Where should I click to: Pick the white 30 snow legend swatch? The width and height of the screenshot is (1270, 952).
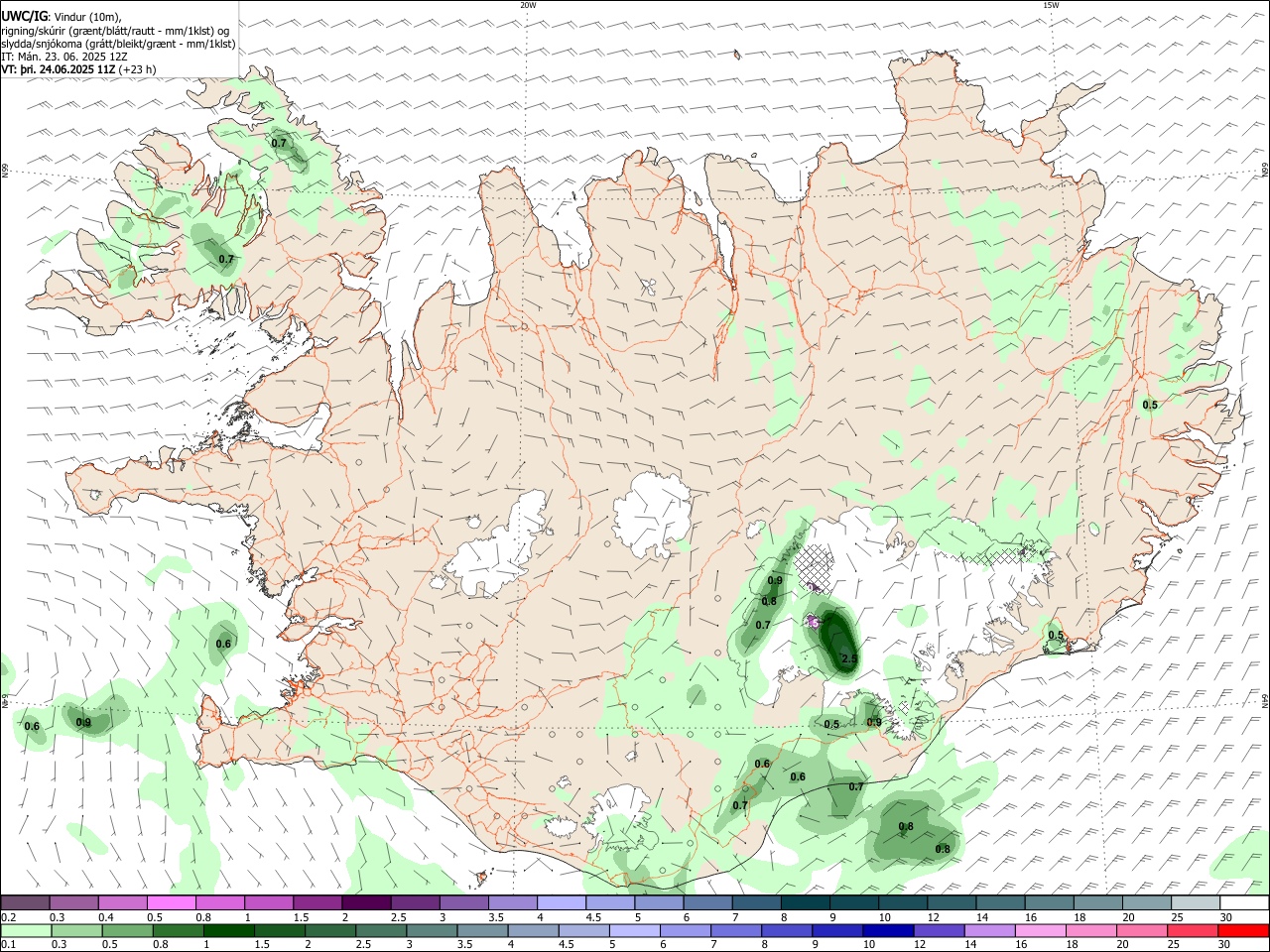(1244, 902)
